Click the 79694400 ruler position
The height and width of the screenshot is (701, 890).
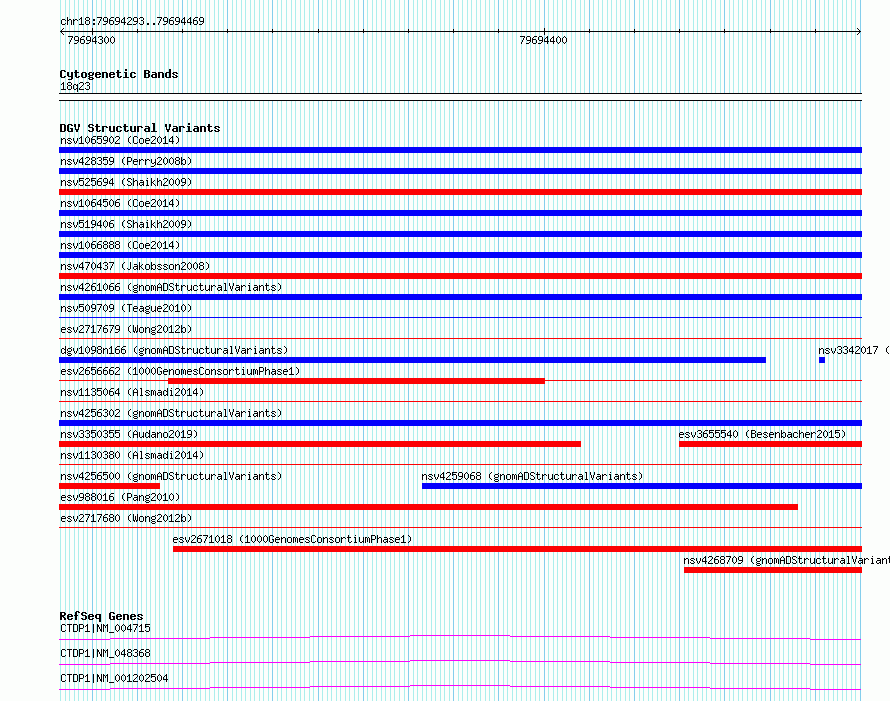(x=543, y=40)
